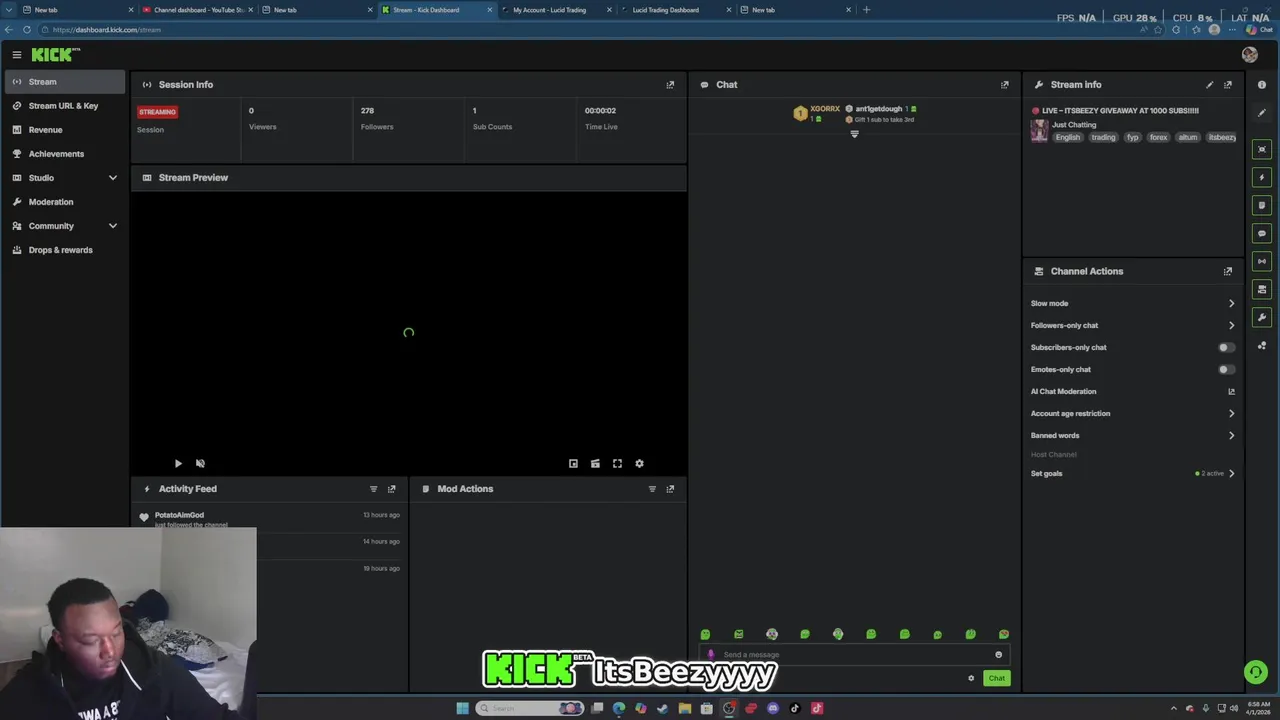Expand Set goals options
This screenshot has width=1280, height=720.
point(1231,473)
